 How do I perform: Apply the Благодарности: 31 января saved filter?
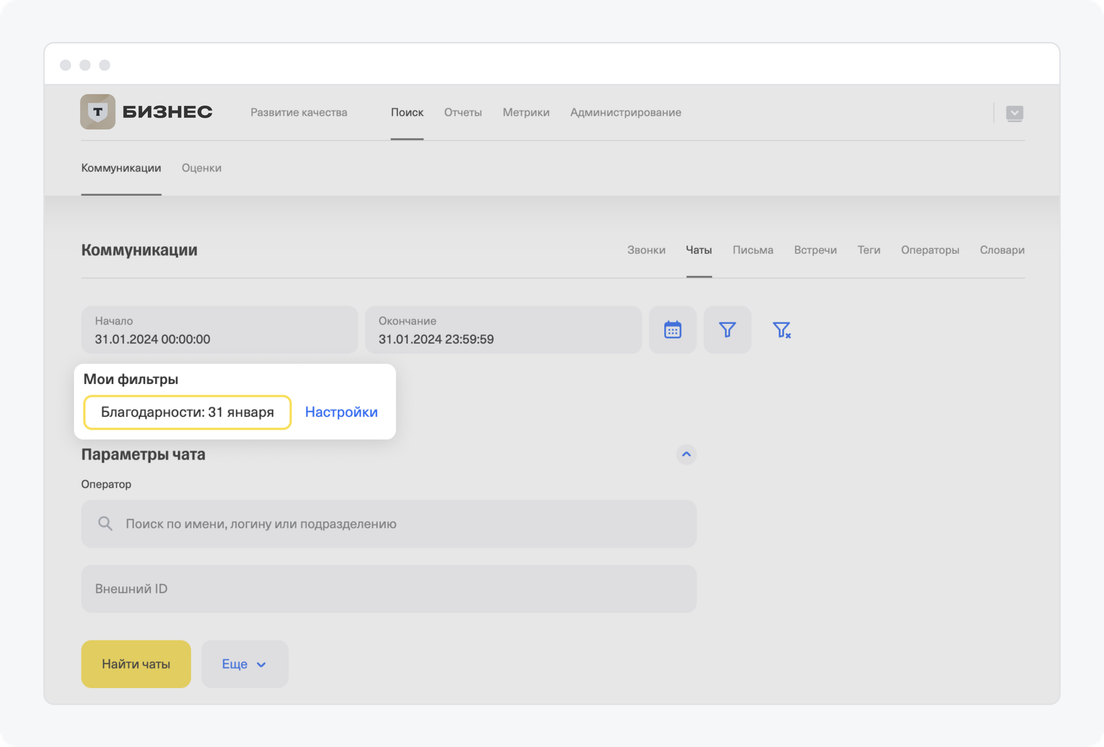[x=187, y=412]
